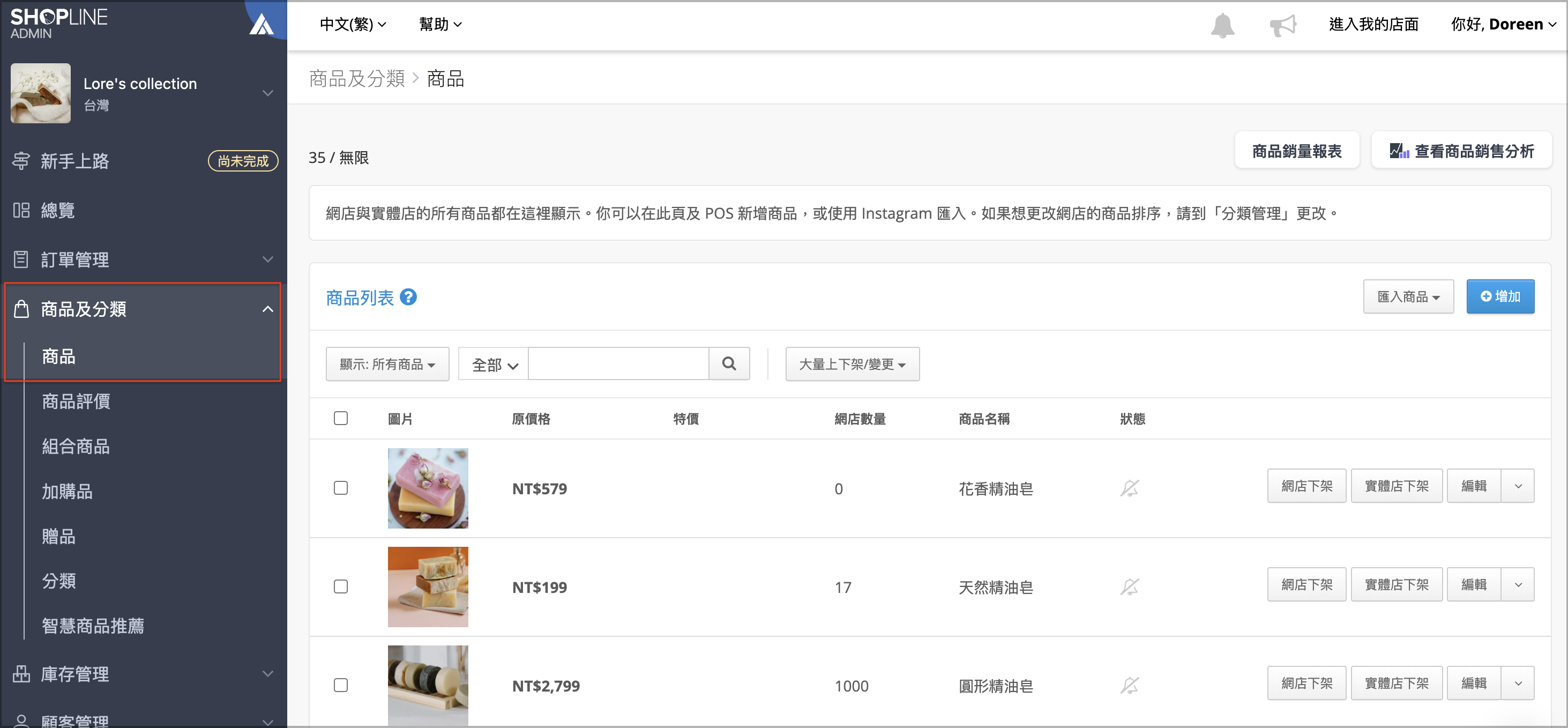Click 網店下架 for 花香精油皂
Screen dimensions: 1568x728
pos(1307,486)
